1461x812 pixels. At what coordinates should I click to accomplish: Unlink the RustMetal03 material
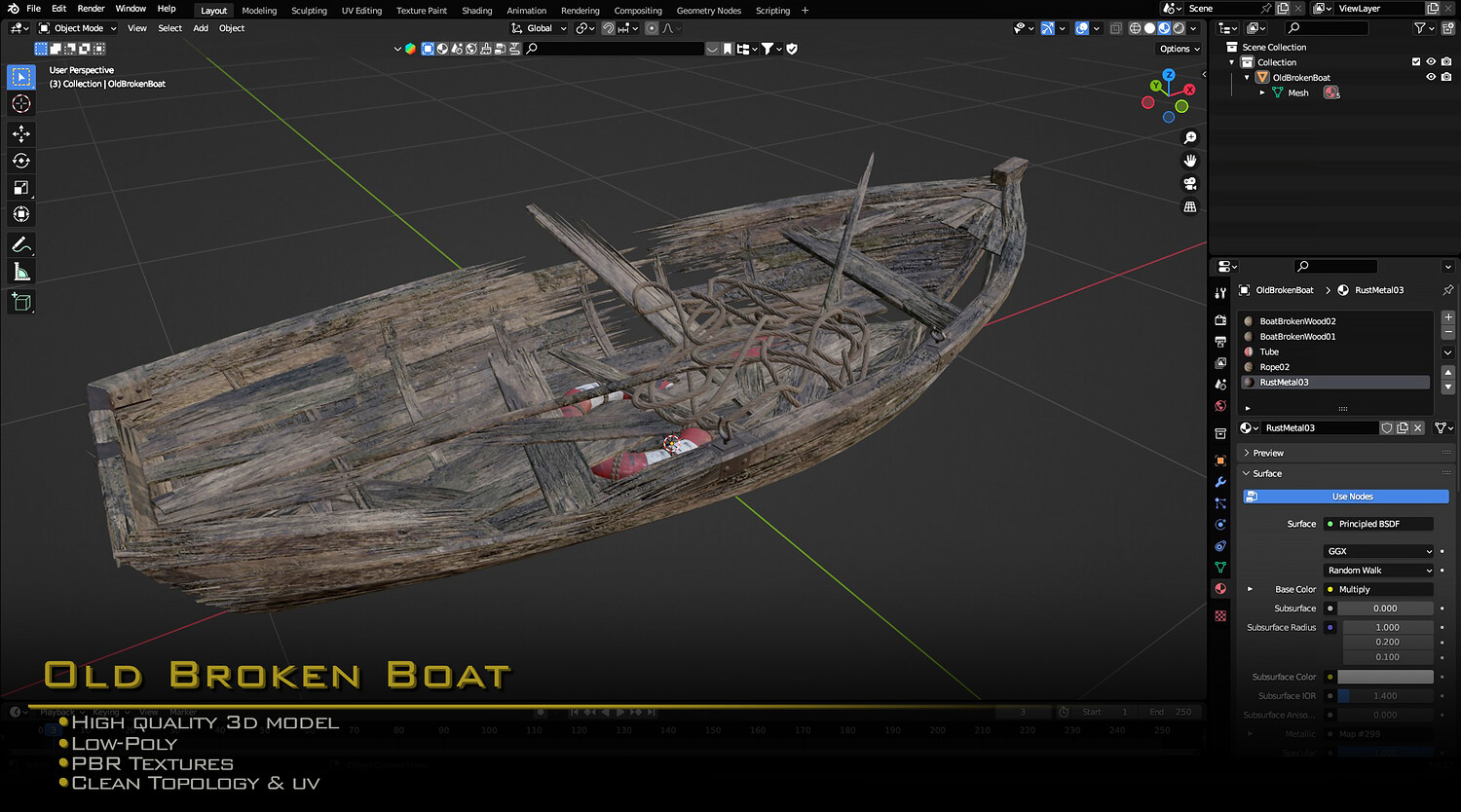pyautogui.click(x=1418, y=428)
